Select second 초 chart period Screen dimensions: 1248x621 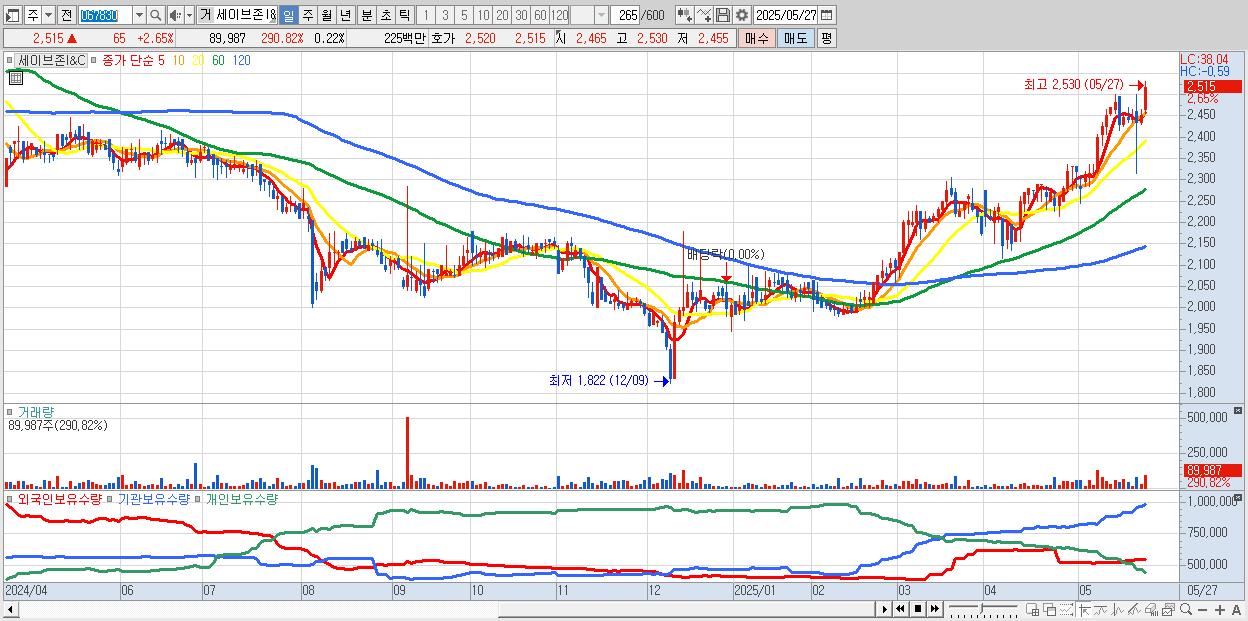tap(385, 15)
